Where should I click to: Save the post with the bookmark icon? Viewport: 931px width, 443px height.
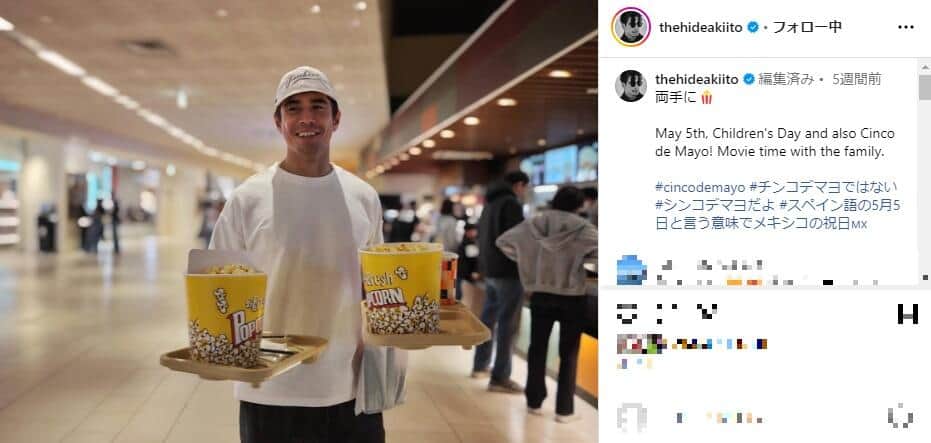(907, 313)
